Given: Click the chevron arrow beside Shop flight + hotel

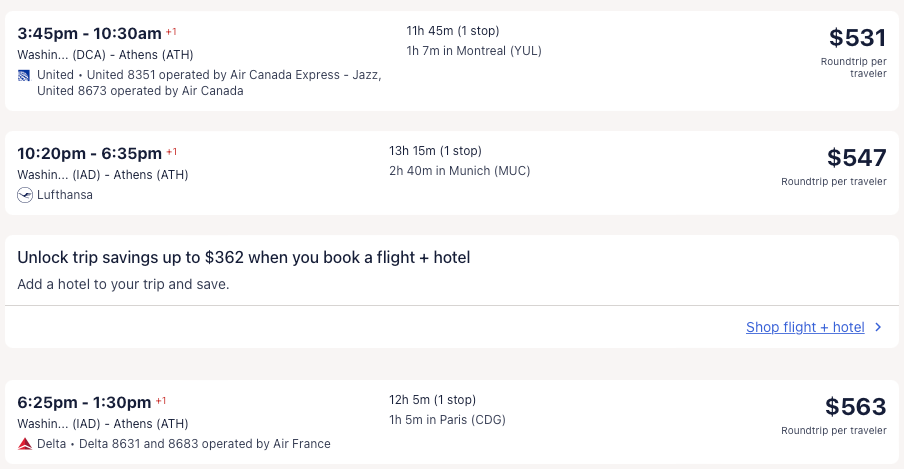Looking at the screenshot, I should pyautogui.click(x=878, y=327).
